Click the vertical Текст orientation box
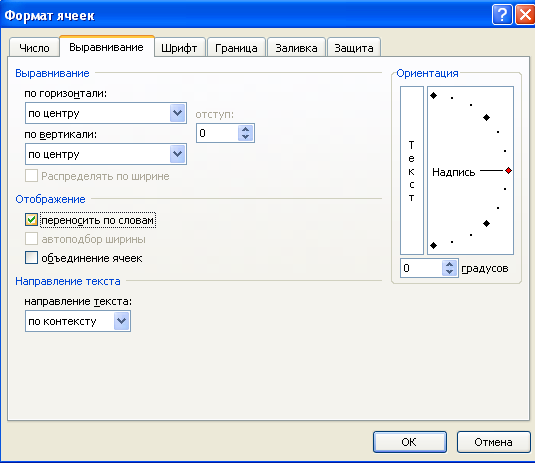This screenshot has width=535, height=463. (412, 170)
